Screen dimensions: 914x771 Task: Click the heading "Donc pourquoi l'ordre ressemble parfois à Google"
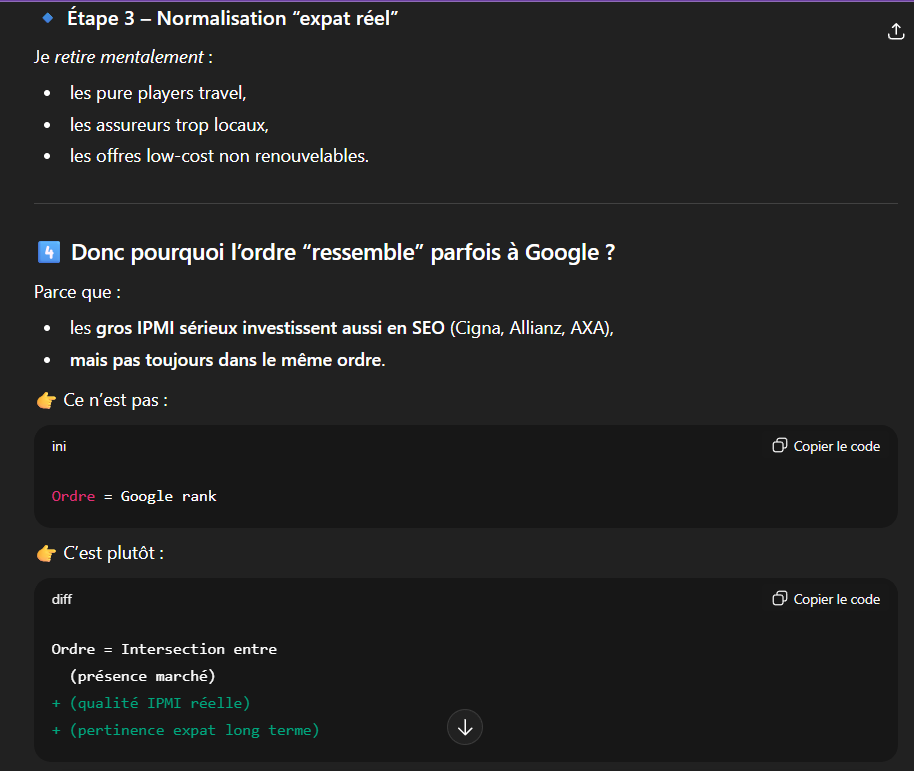(342, 252)
